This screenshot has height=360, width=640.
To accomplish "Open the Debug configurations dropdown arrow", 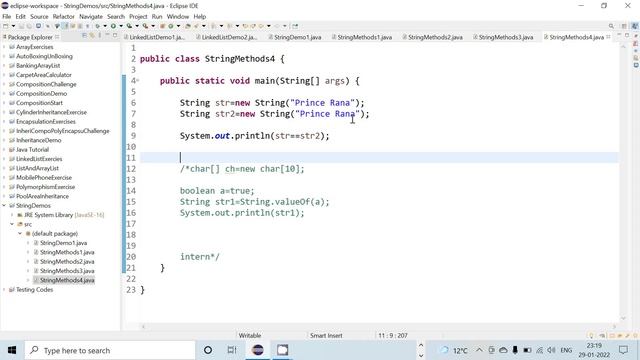I will (x=105, y=26).
